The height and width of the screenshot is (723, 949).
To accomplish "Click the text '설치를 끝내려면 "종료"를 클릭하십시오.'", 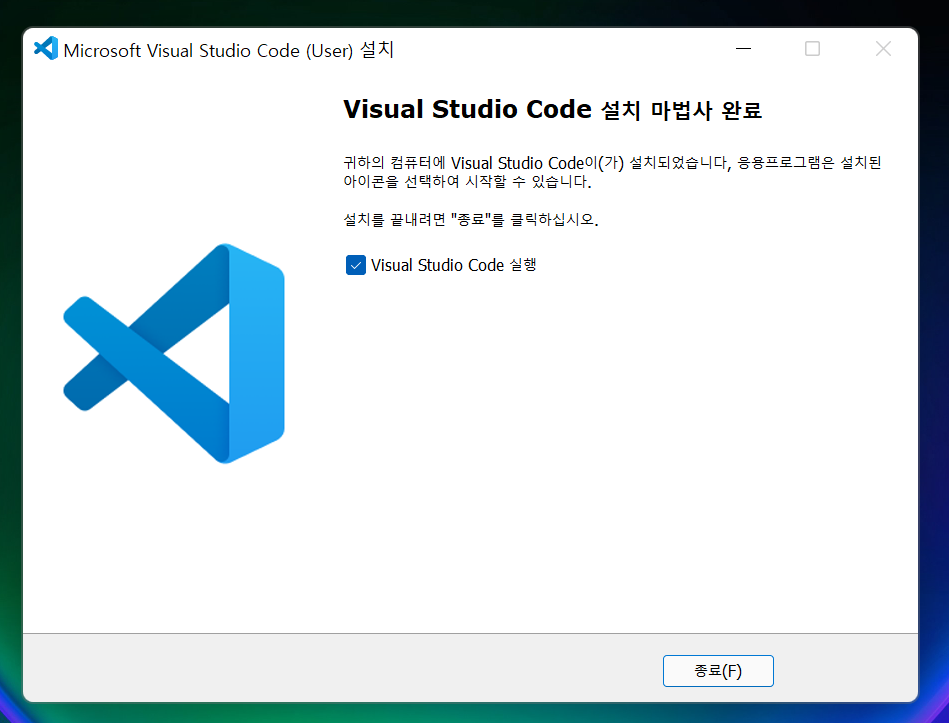I will 471,219.
